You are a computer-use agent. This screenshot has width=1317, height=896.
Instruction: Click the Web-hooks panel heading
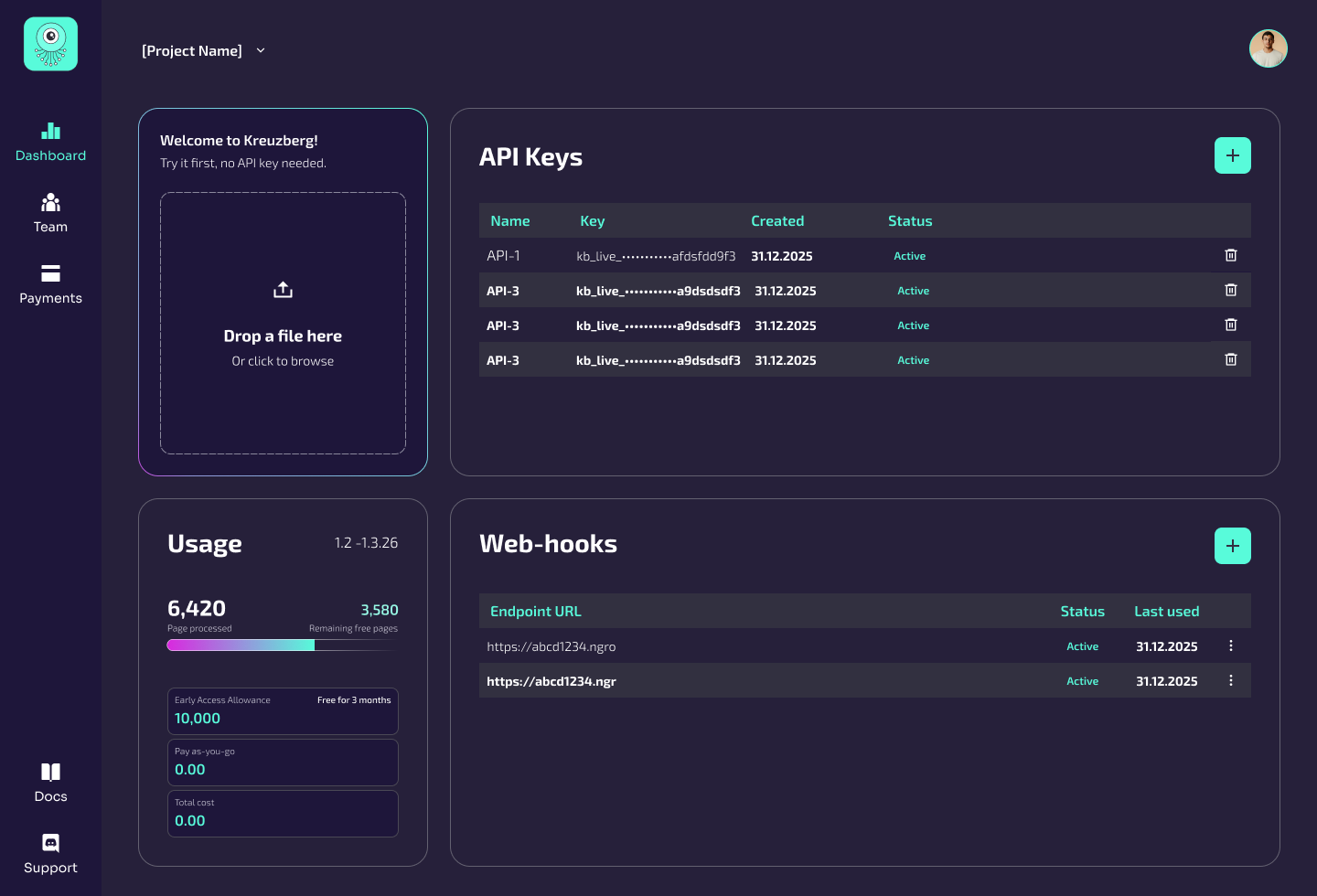pos(548,543)
